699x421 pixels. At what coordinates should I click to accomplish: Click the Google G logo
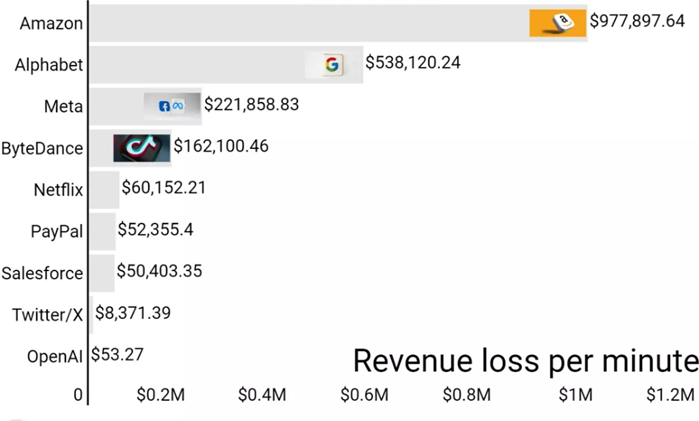click(x=332, y=65)
